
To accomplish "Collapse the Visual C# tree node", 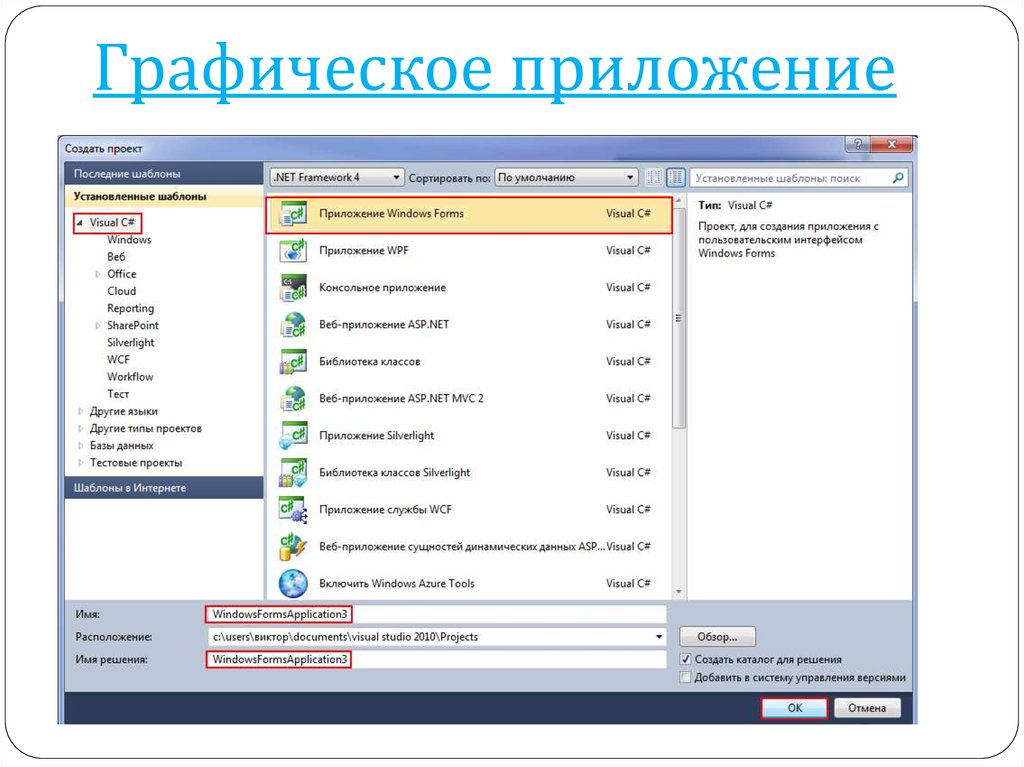I will pyautogui.click(x=80, y=223).
